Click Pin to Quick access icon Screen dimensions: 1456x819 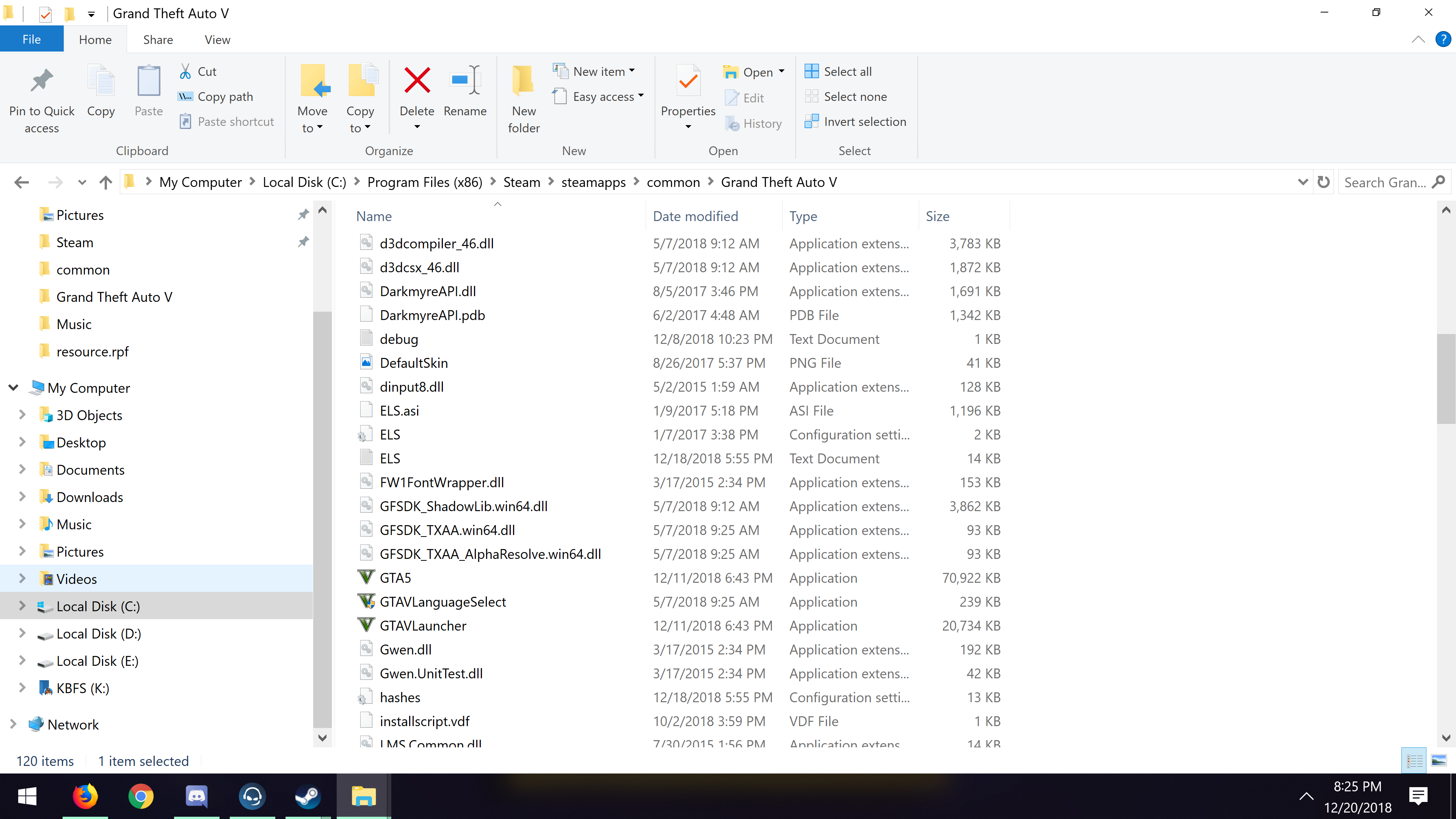41,80
